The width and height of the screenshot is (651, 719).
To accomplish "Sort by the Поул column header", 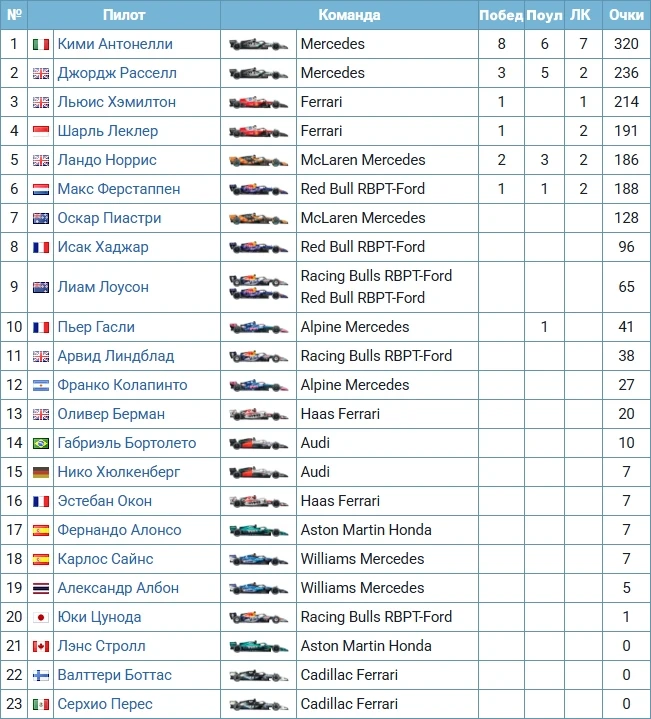I will 544,15.
